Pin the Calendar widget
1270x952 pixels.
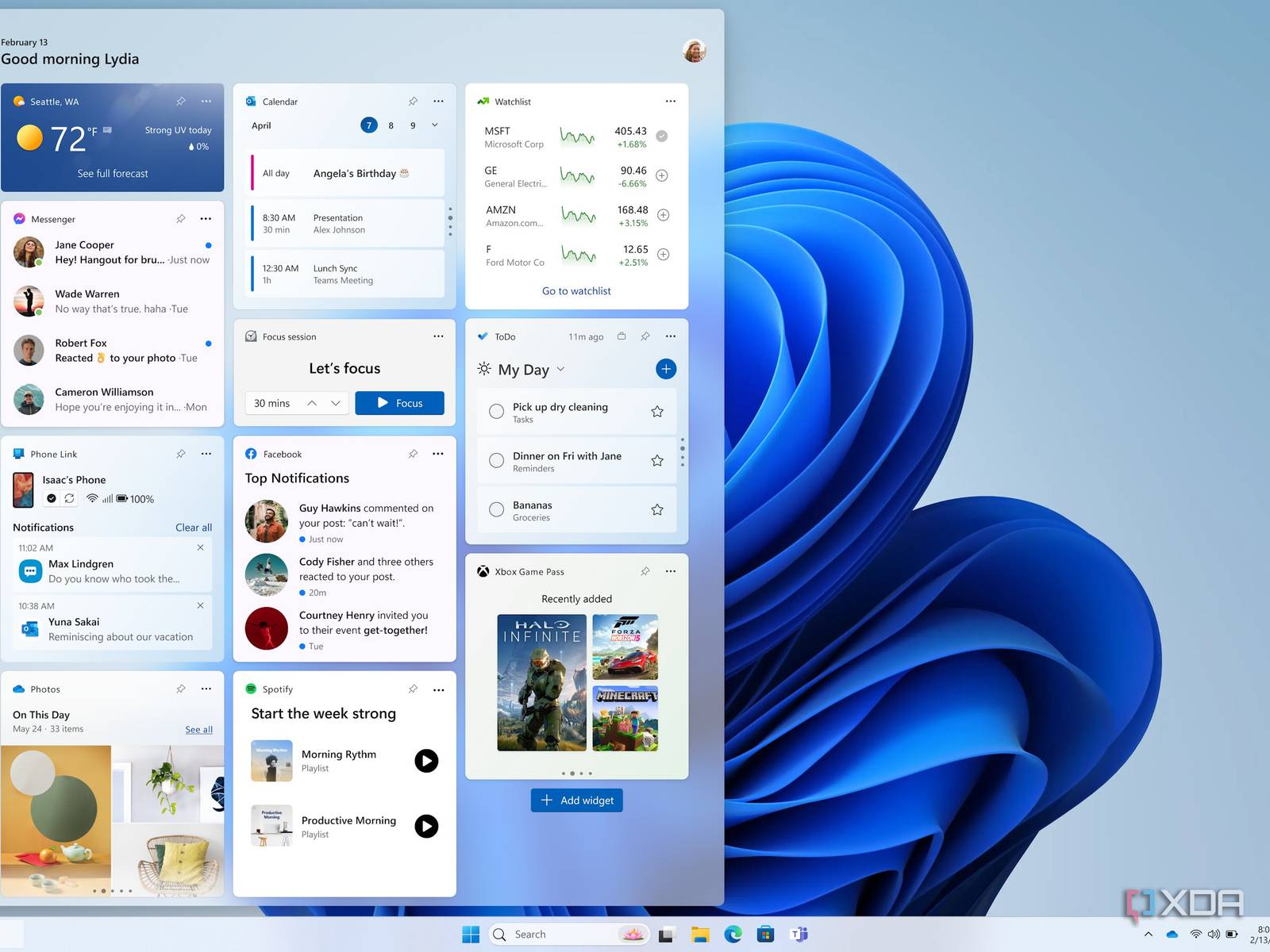point(413,102)
